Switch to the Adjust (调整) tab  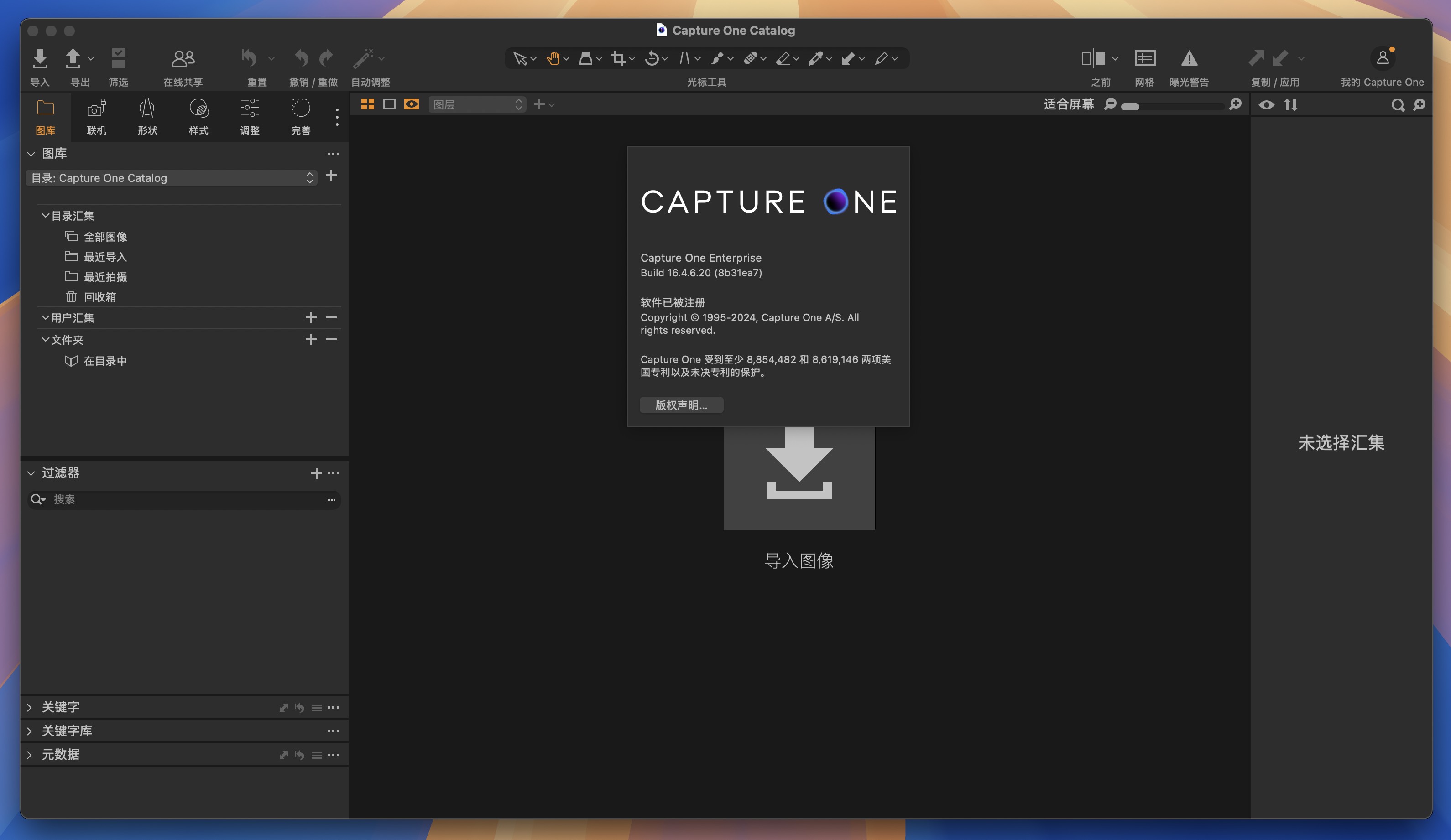[249, 117]
